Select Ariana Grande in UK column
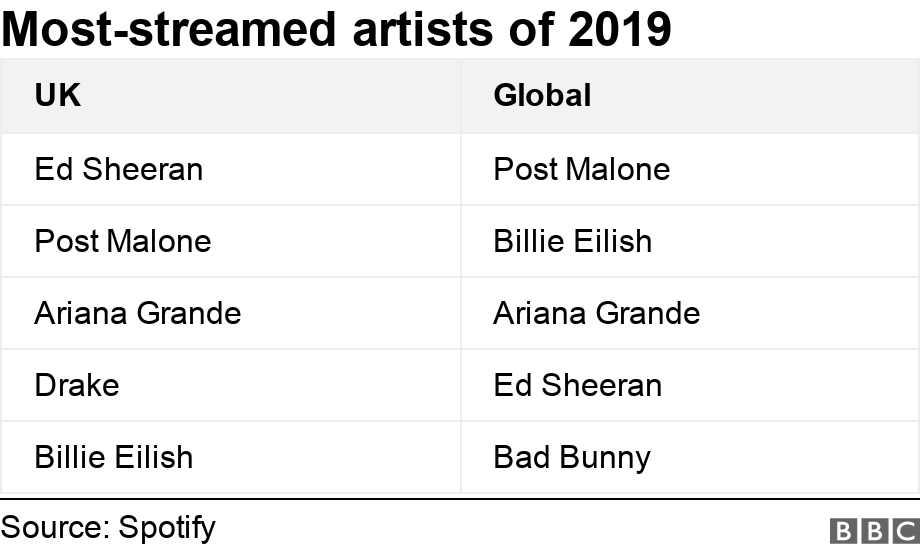The image size is (920, 554). (x=138, y=313)
